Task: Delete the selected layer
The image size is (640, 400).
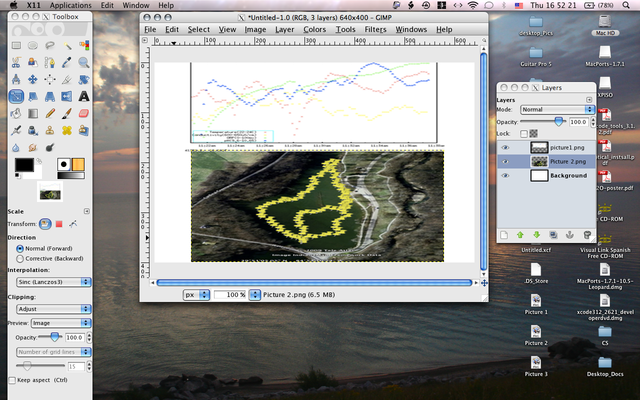Action: pos(587,235)
